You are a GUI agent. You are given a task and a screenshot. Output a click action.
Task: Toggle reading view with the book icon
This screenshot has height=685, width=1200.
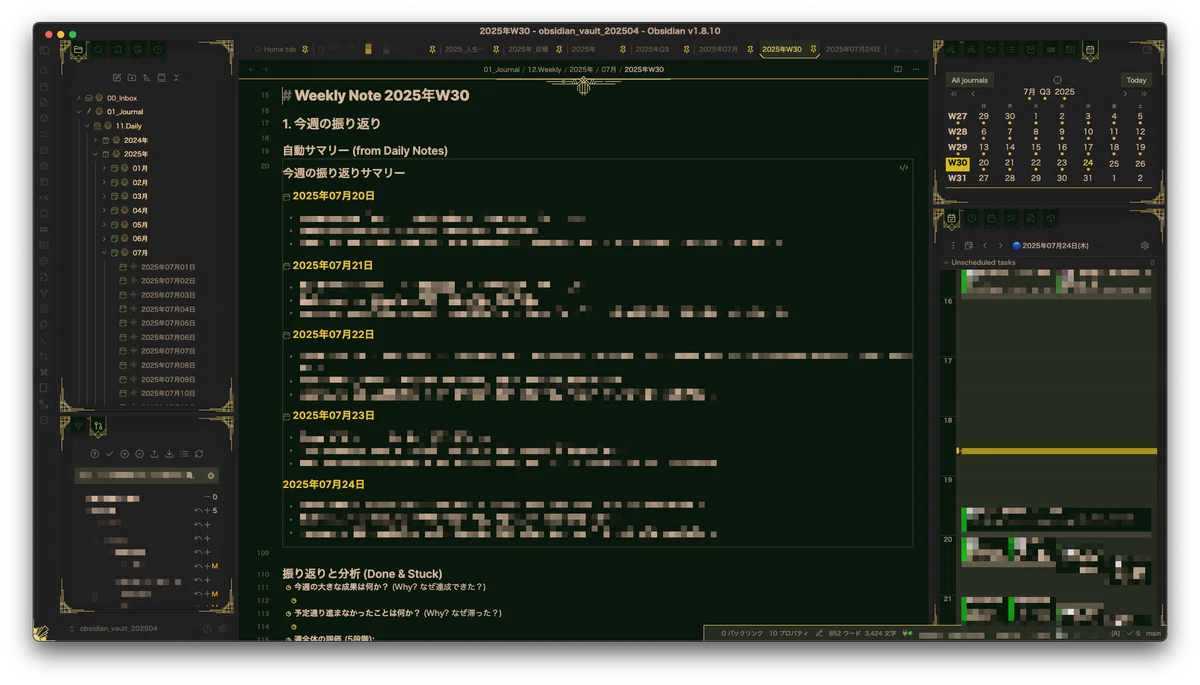pos(898,69)
